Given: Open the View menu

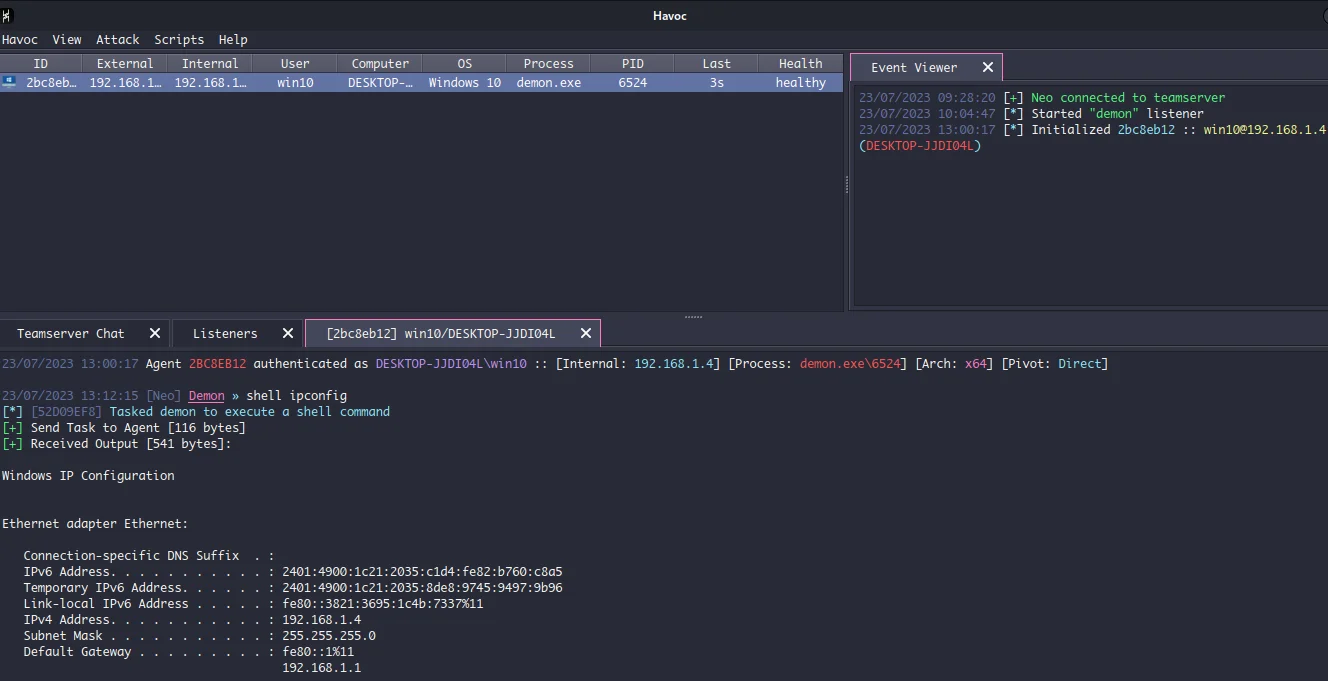Looking at the screenshot, I should tap(66, 40).
